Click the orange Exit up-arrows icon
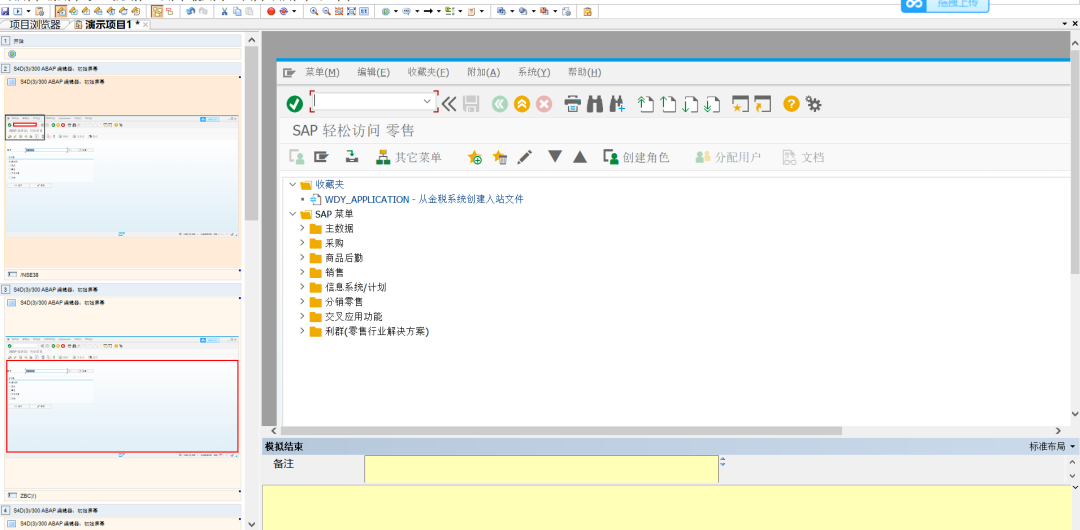 522,104
